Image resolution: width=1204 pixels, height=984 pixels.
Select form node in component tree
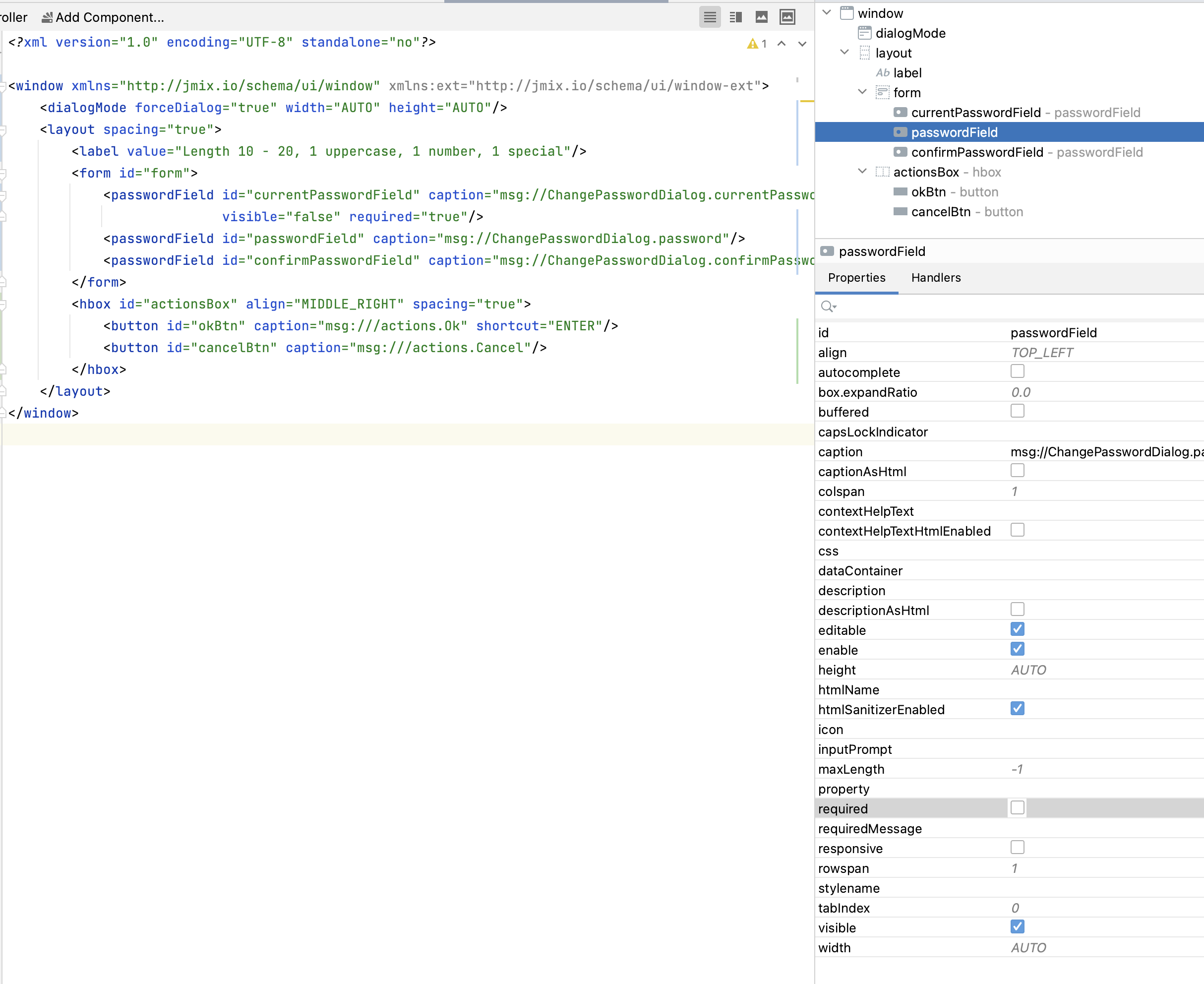pyautogui.click(x=906, y=92)
